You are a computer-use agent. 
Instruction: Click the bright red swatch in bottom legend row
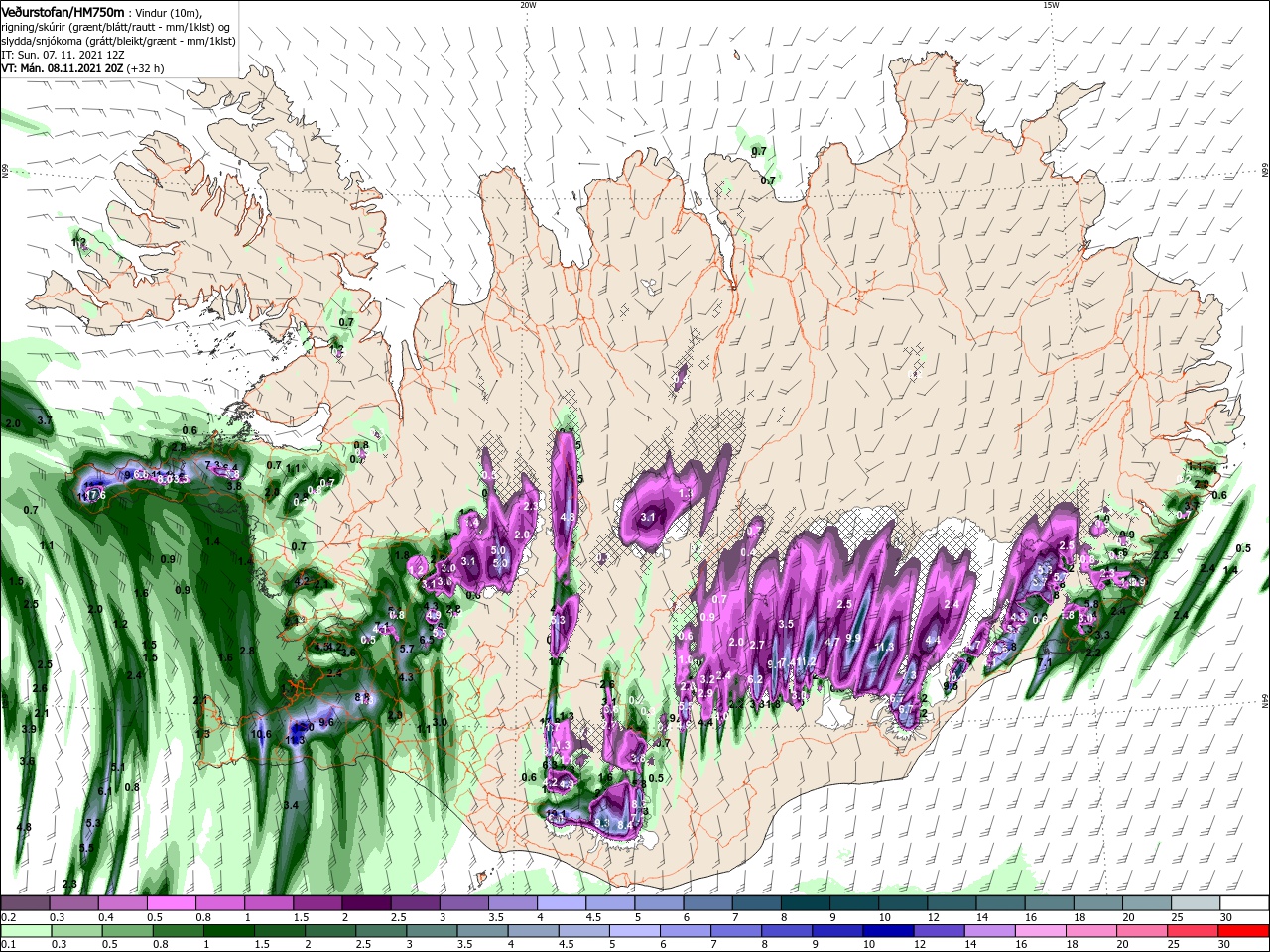click(1245, 931)
